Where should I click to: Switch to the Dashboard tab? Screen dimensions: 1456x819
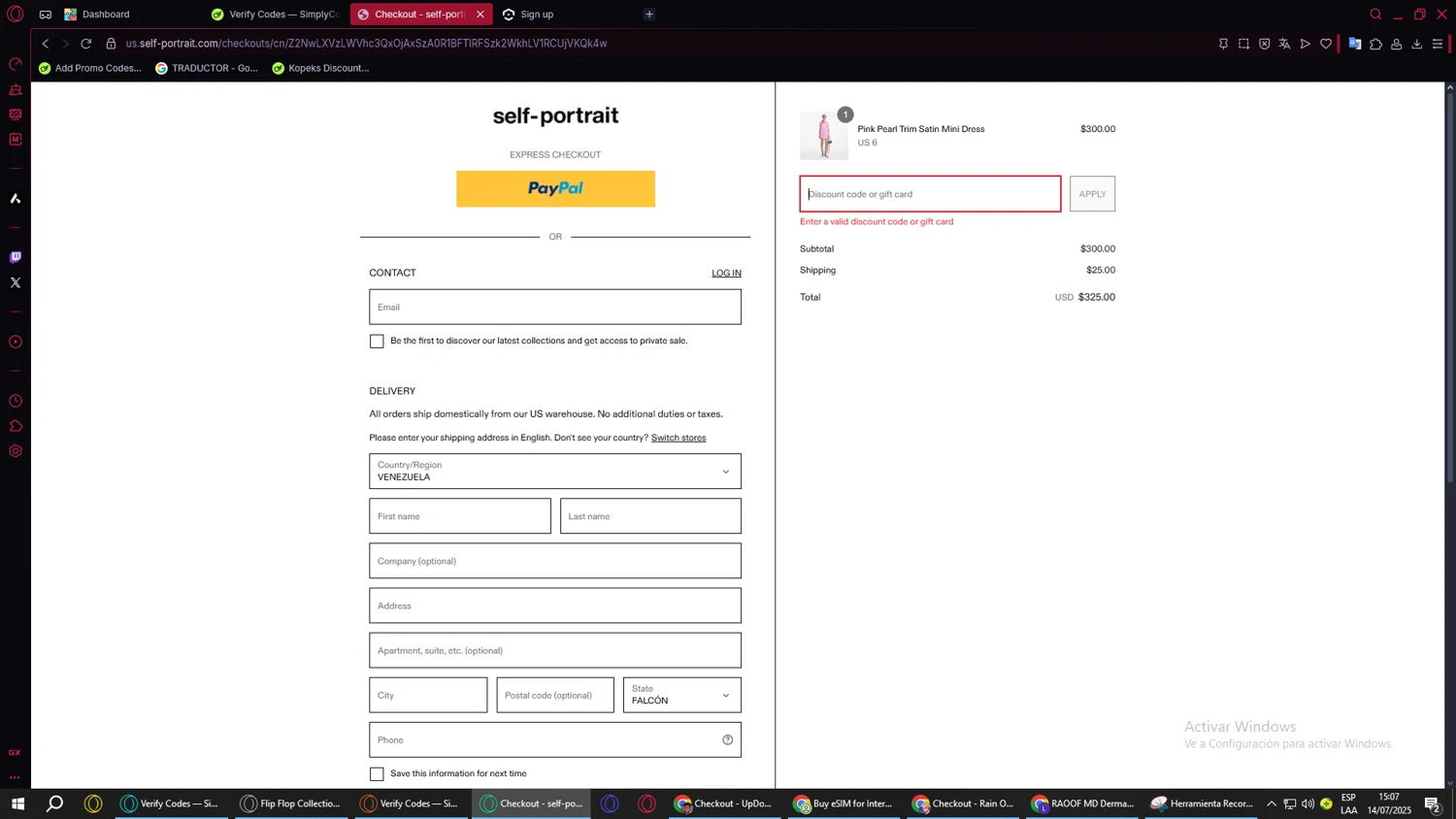105,14
